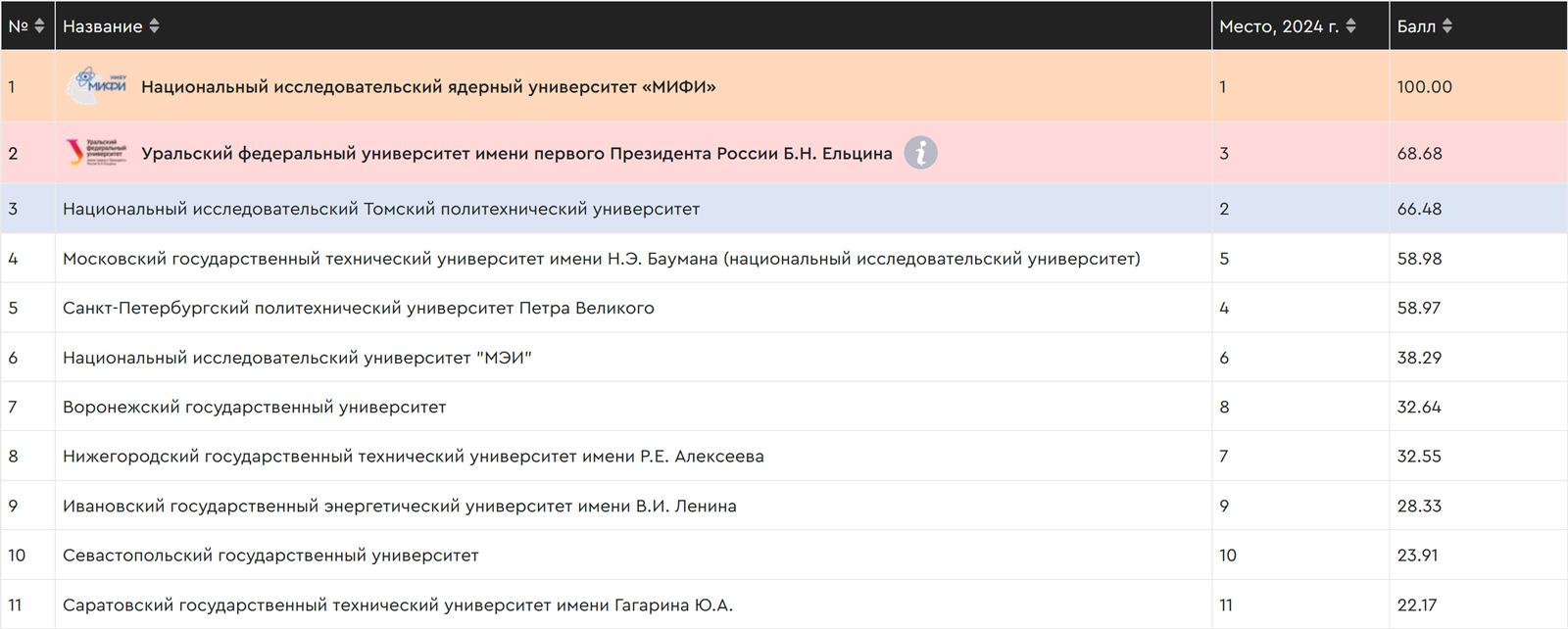Select Севастопольский государственный университет row
The image size is (1568, 629).
point(784,555)
